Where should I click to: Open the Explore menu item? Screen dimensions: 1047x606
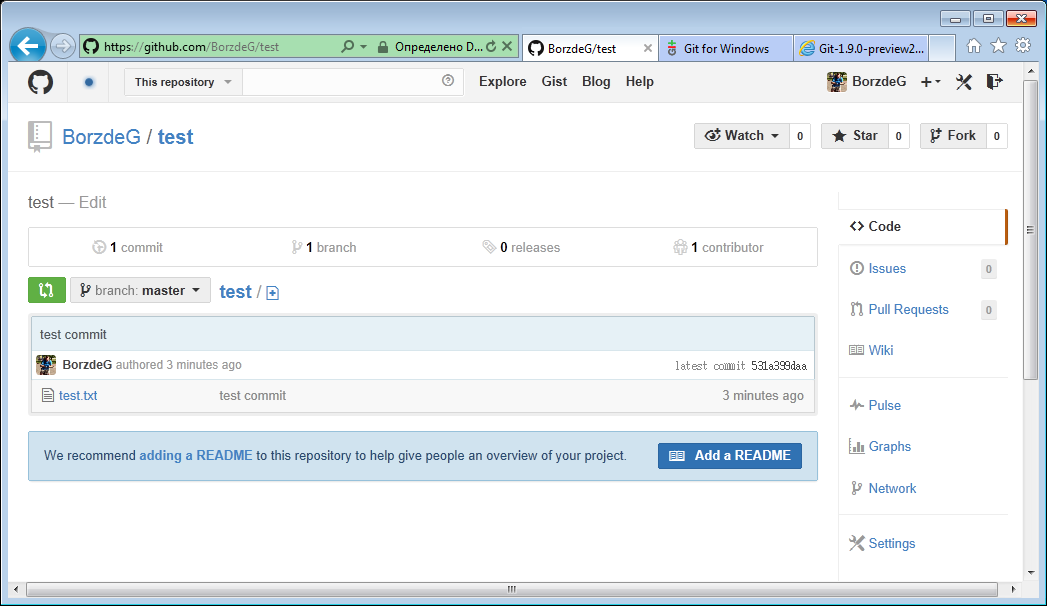[x=503, y=81]
